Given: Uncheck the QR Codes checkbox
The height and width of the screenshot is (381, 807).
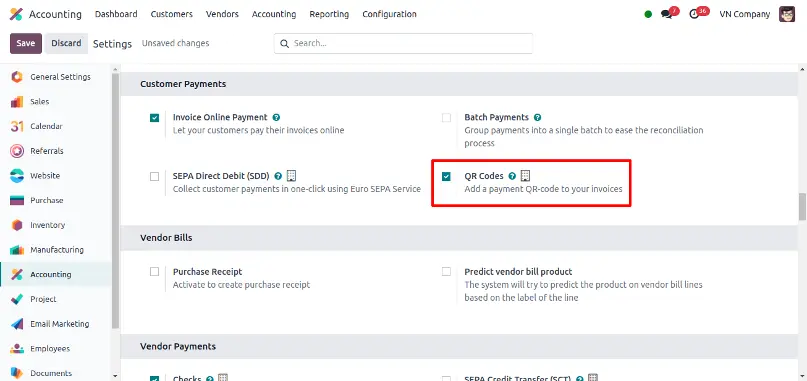Looking at the screenshot, I should click(446, 177).
